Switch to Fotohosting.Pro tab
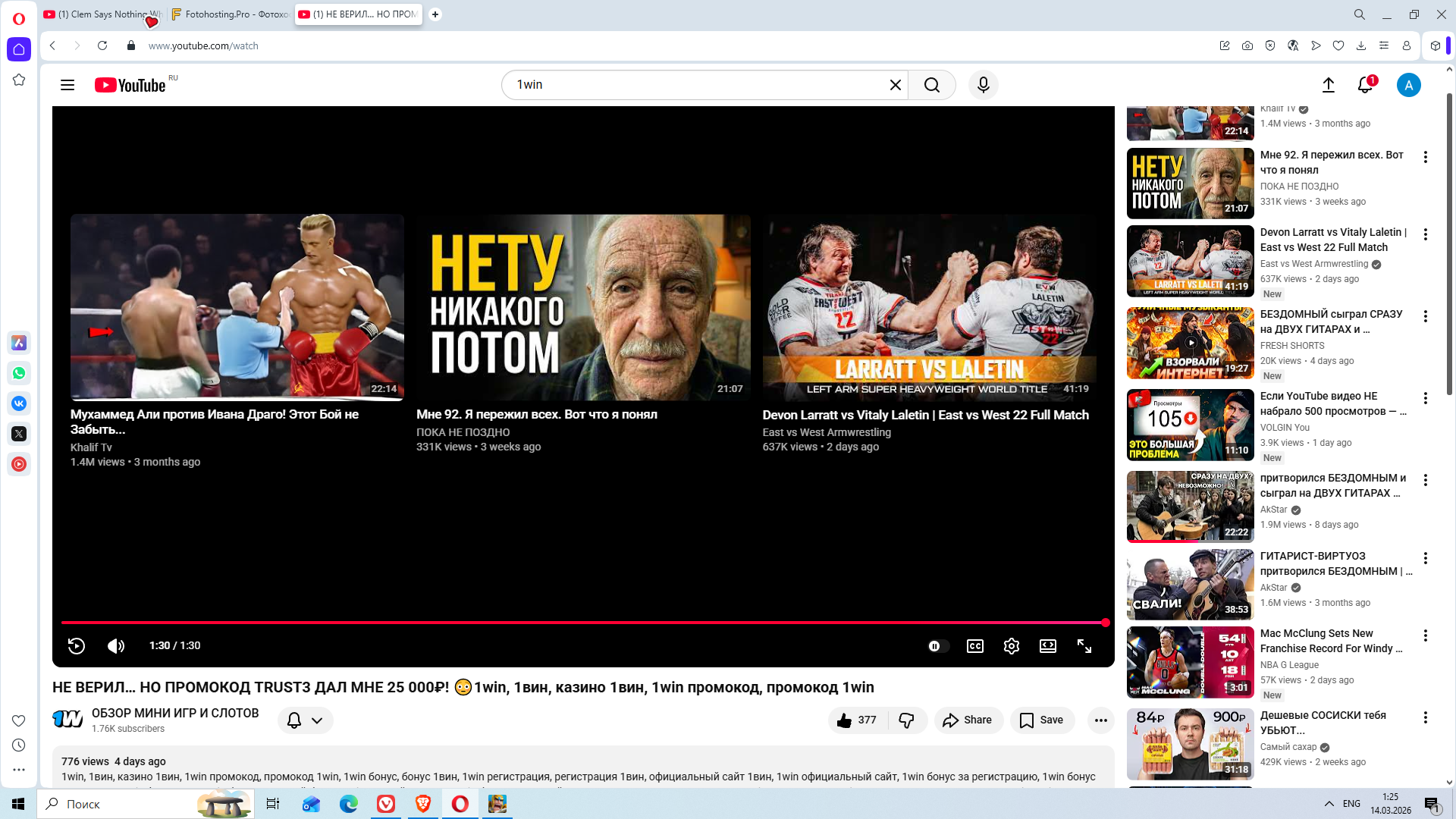 coord(230,14)
